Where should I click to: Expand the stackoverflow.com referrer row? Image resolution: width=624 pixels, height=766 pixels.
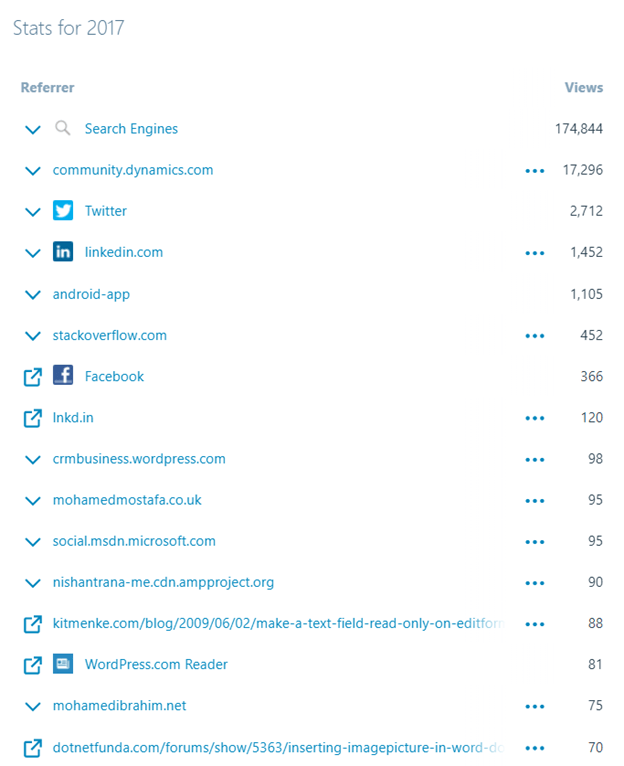pyautogui.click(x=32, y=336)
